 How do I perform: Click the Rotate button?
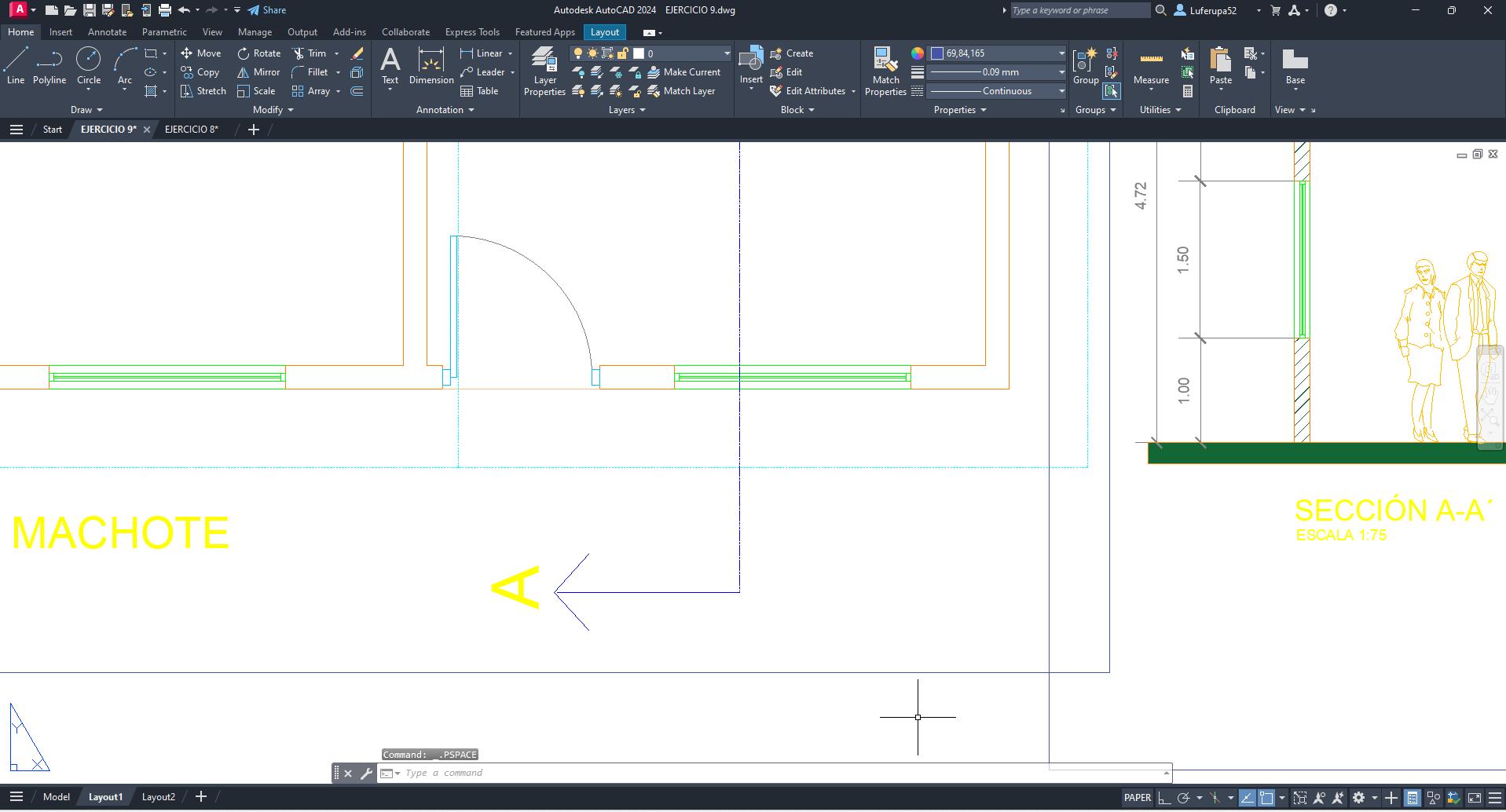pyautogui.click(x=259, y=53)
